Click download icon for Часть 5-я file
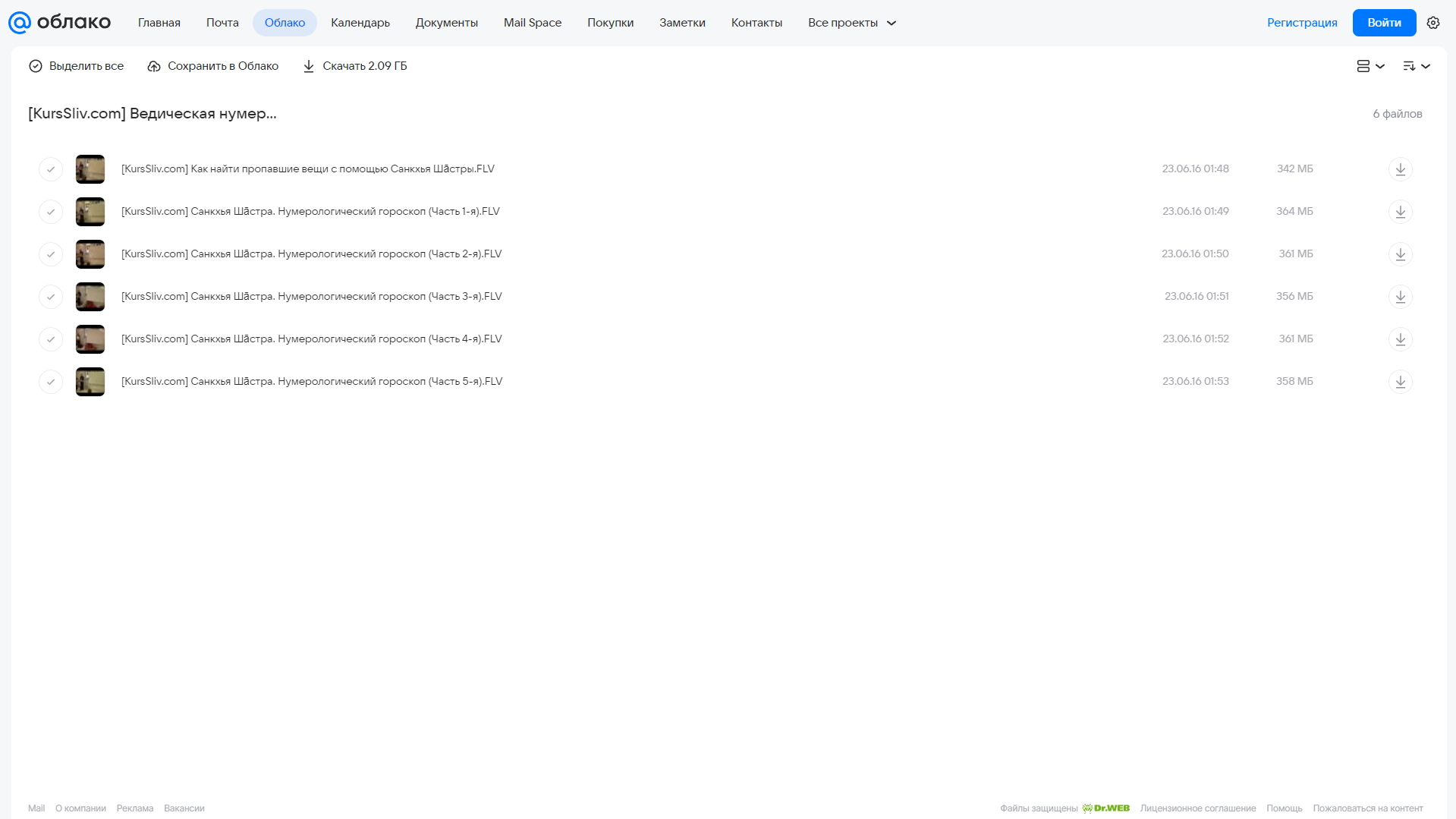Viewport: 1456px width, 819px height. pos(1400,382)
